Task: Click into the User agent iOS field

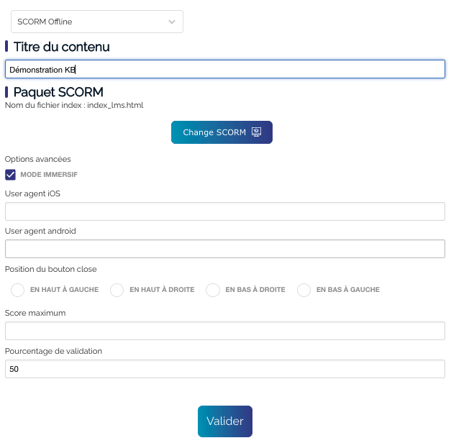Action: (225, 211)
